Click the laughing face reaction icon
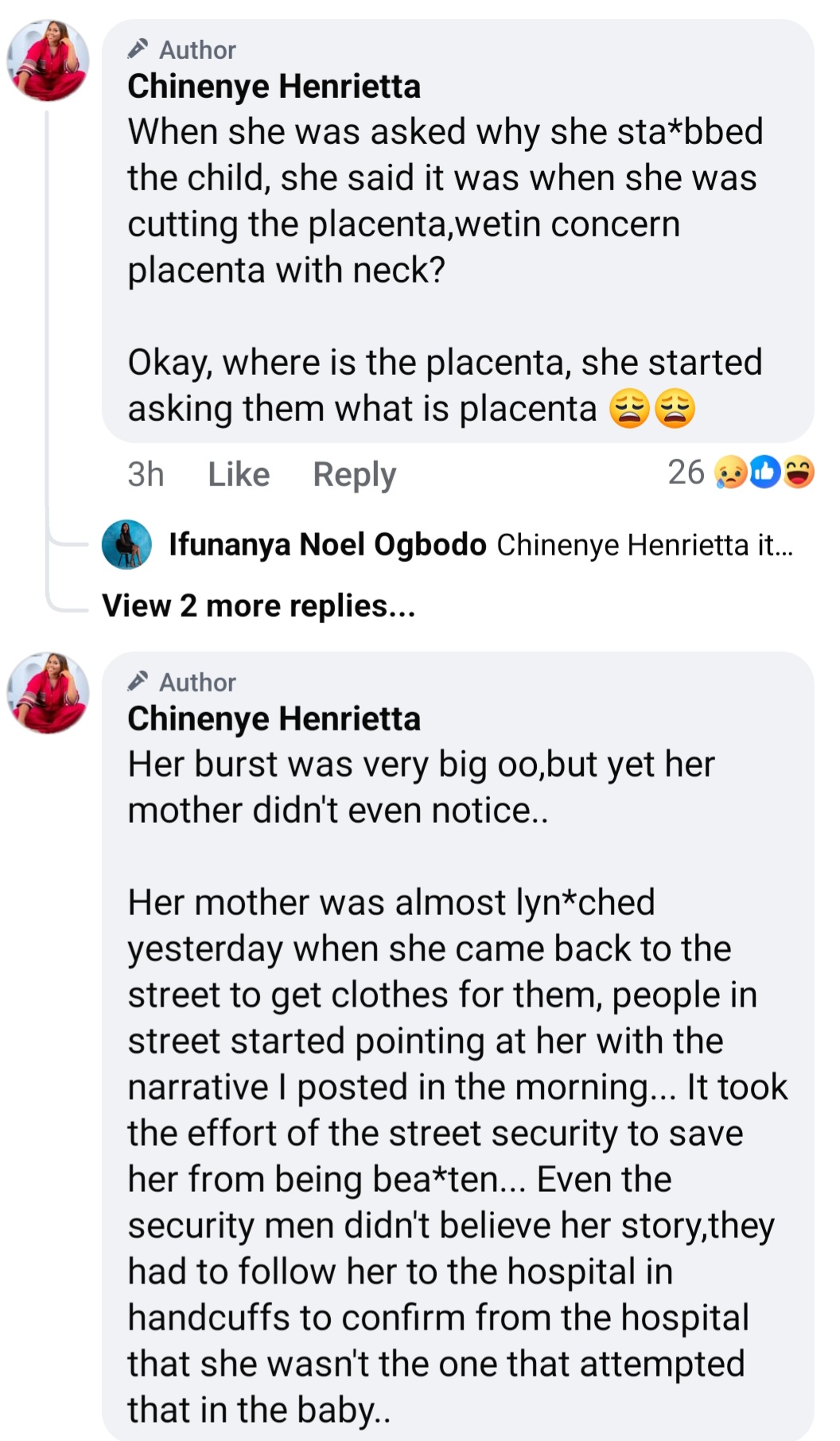Image resolution: width=840 pixels, height=1441 pixels. tap(799, 473)
